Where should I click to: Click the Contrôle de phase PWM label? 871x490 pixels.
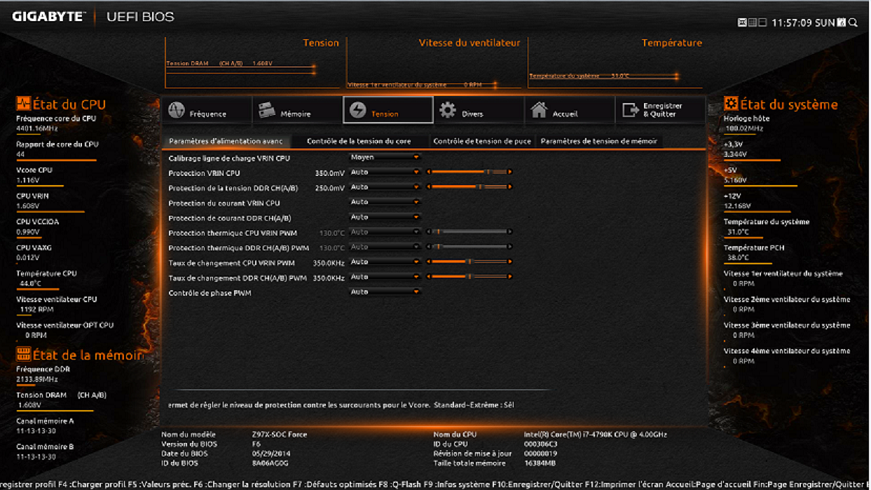tap(210, 293)
